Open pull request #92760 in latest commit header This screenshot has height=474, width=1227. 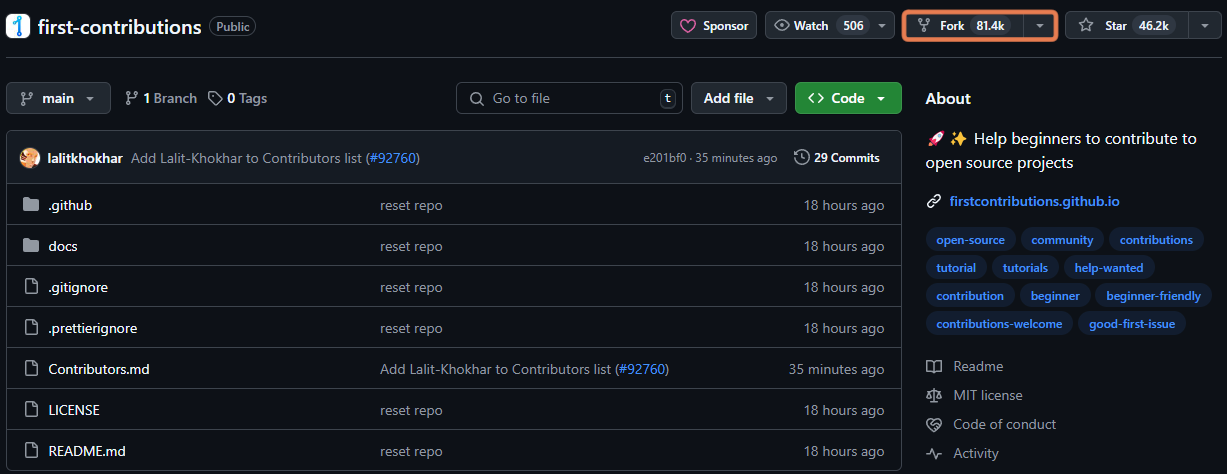point(393,158)
